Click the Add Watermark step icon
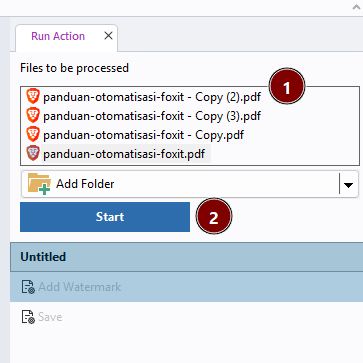The width and height of the screenshot is (363, 363). point(28,287)
